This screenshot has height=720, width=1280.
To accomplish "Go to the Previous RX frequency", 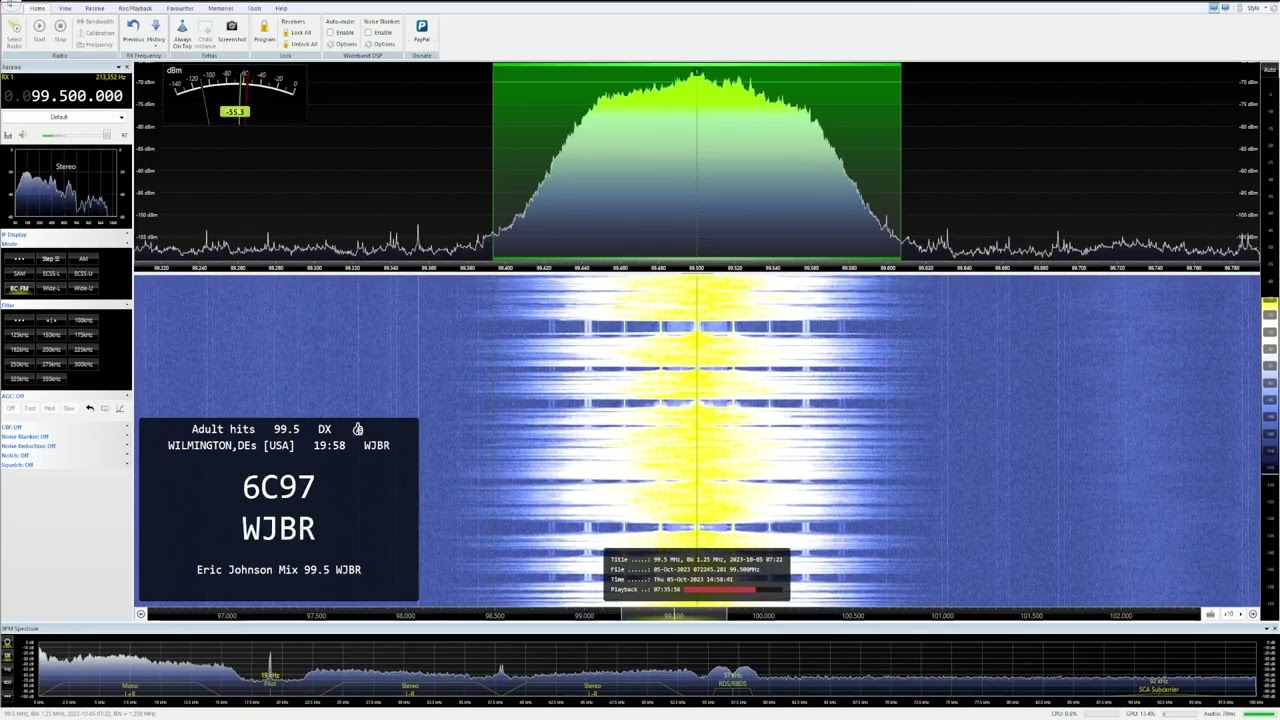I will tap(133, 31).
